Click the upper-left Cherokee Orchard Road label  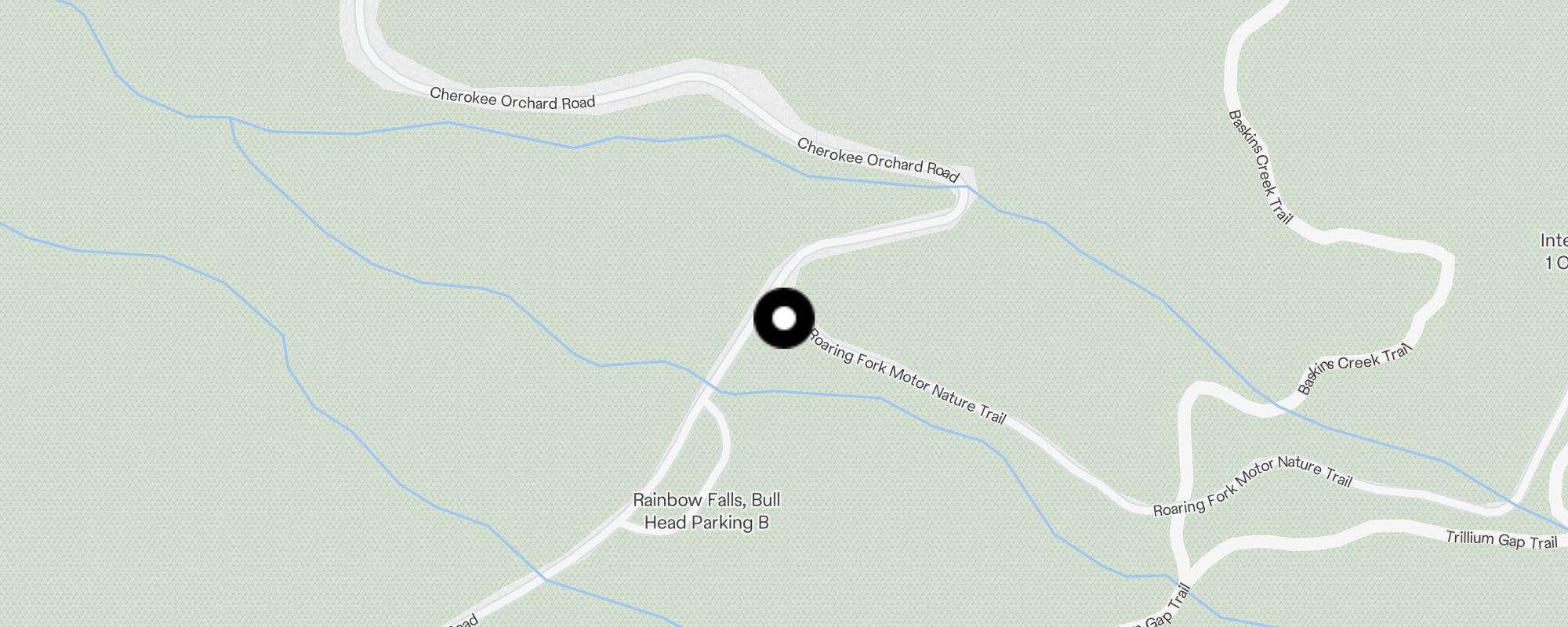tap(512, 98)
